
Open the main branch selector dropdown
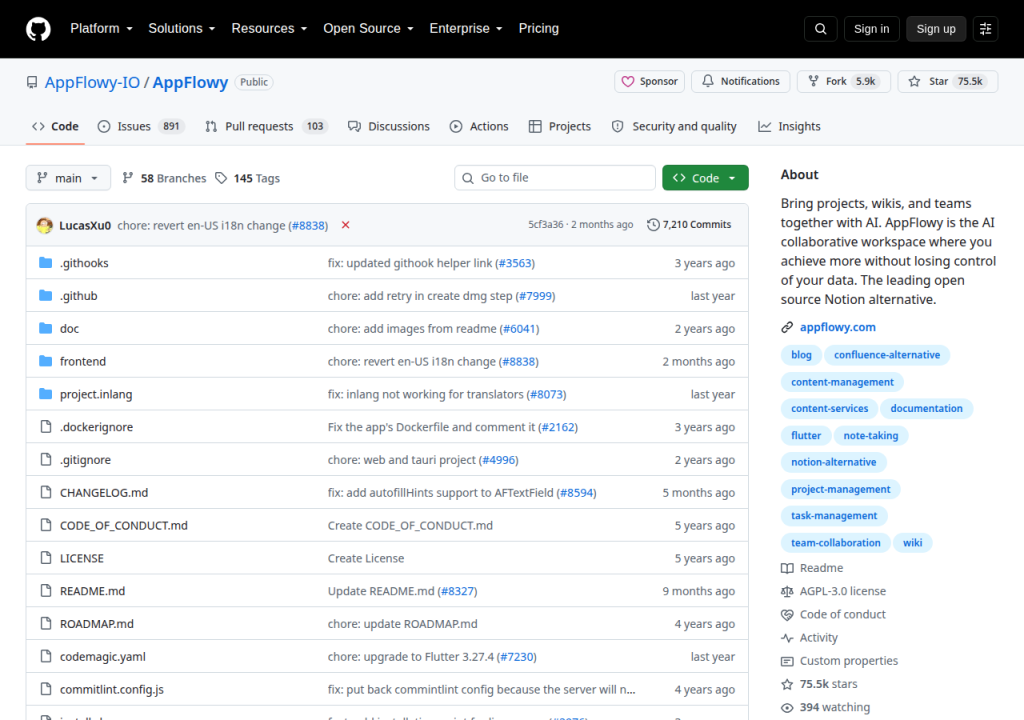pyautogui.click(x=68, y=178)
